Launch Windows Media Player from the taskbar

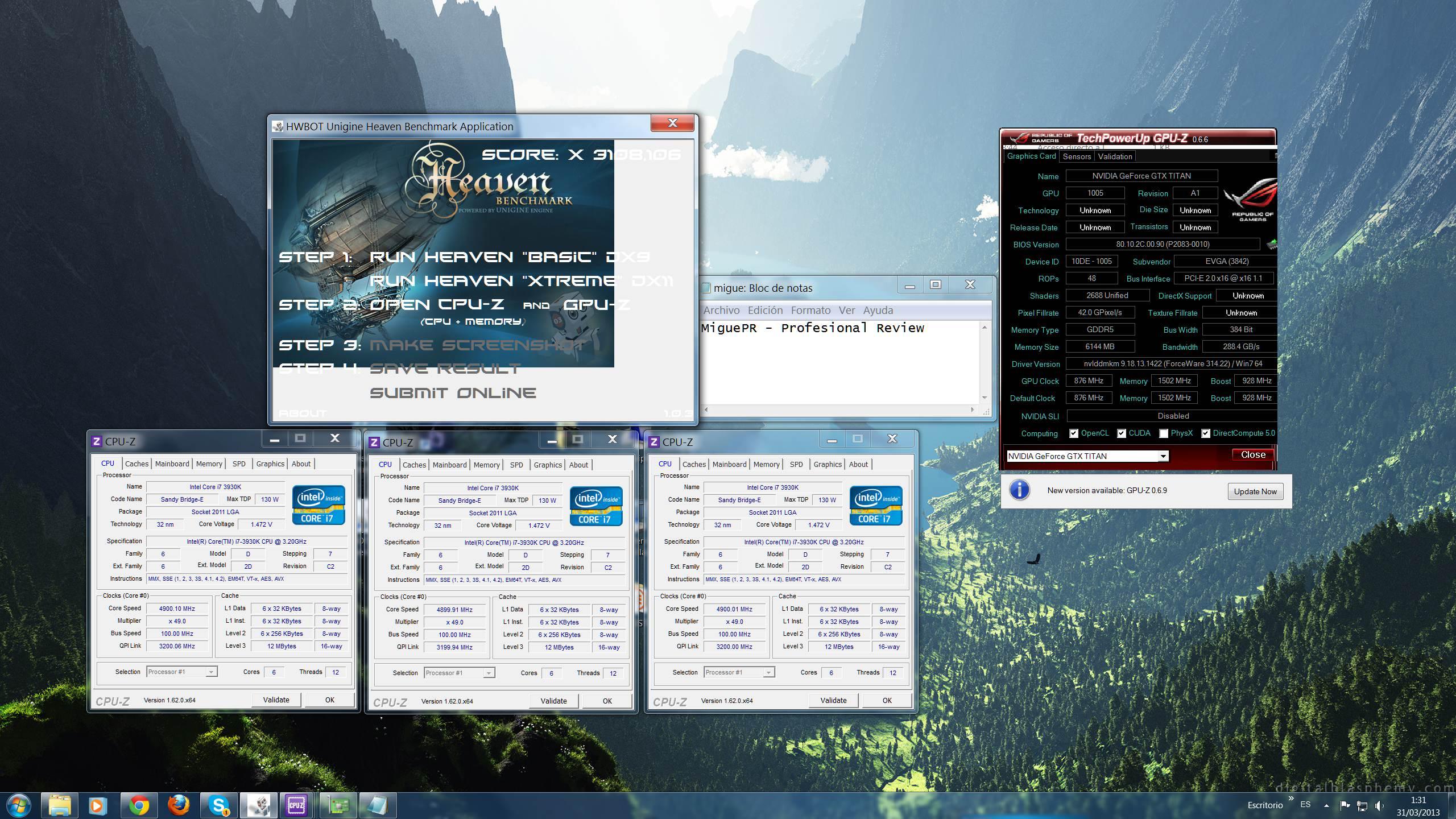tap(98, 805)
